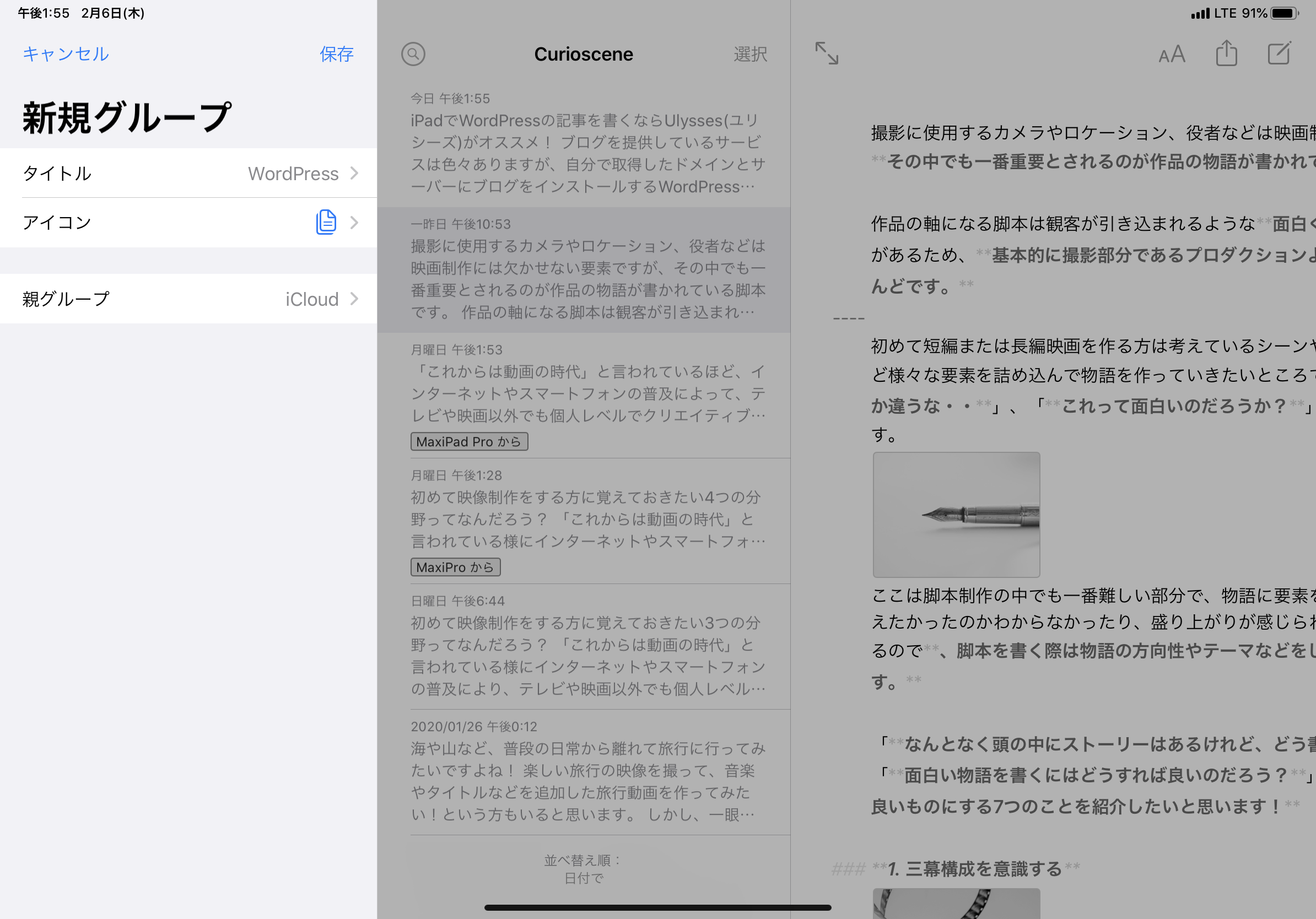Tap the blue document group icon
The width and height of the screenshot is (1316, 919).
pyautogui.click(x=326, y=221)
